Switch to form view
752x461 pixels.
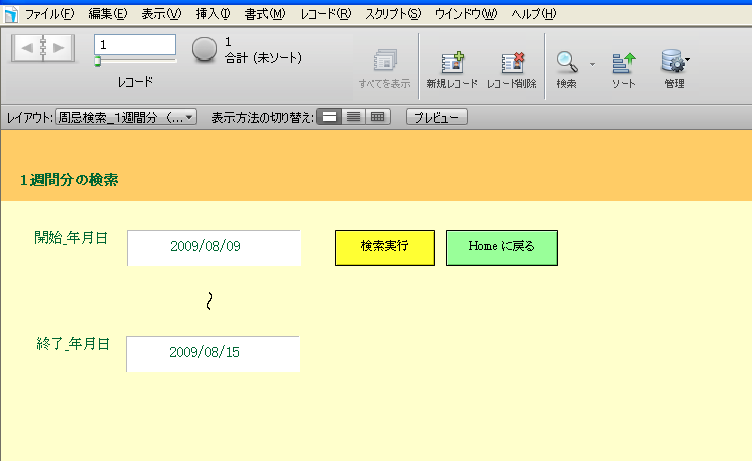[329, 117]
